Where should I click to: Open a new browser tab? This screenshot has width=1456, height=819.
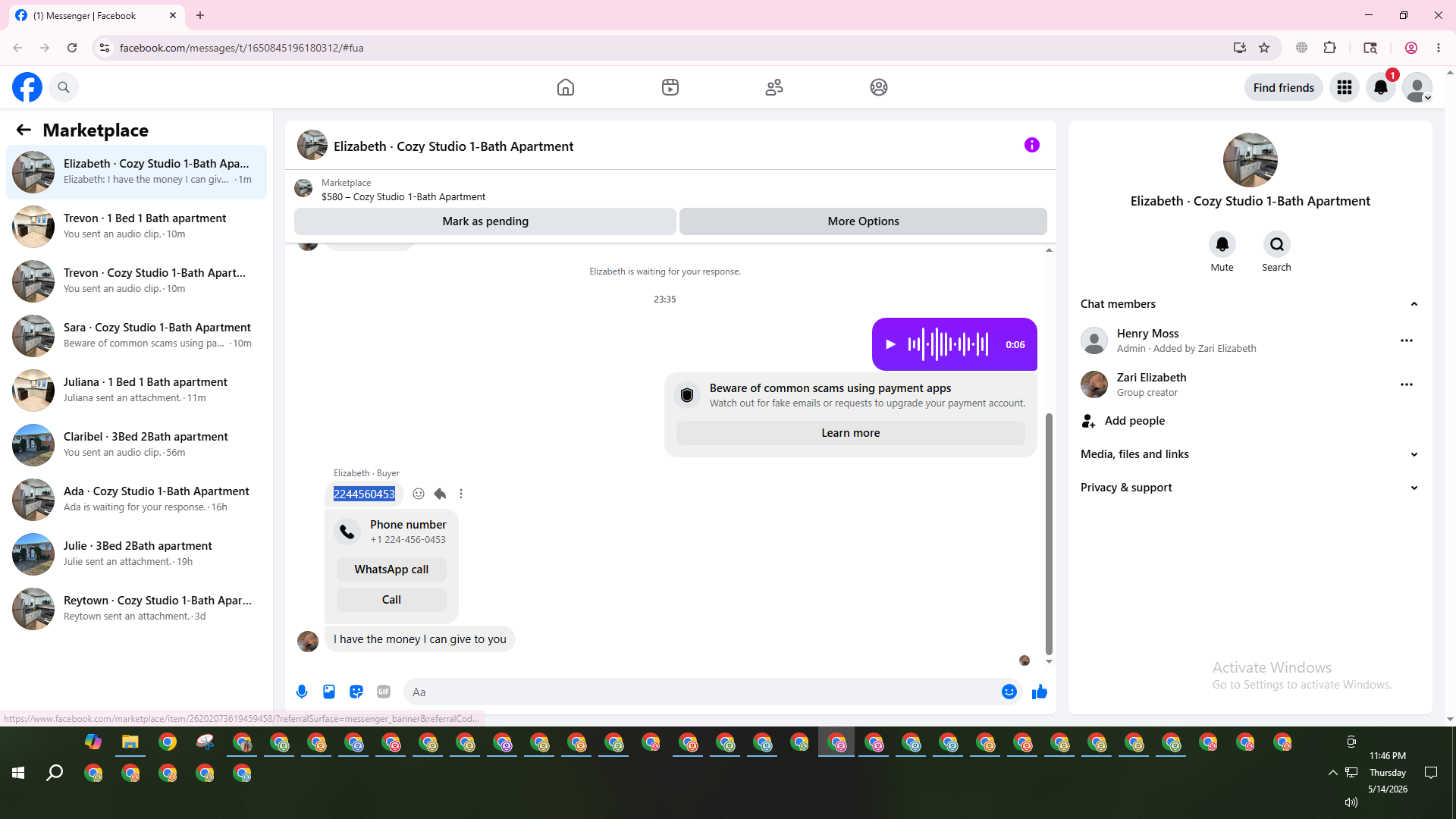click(x=200, y=15)
